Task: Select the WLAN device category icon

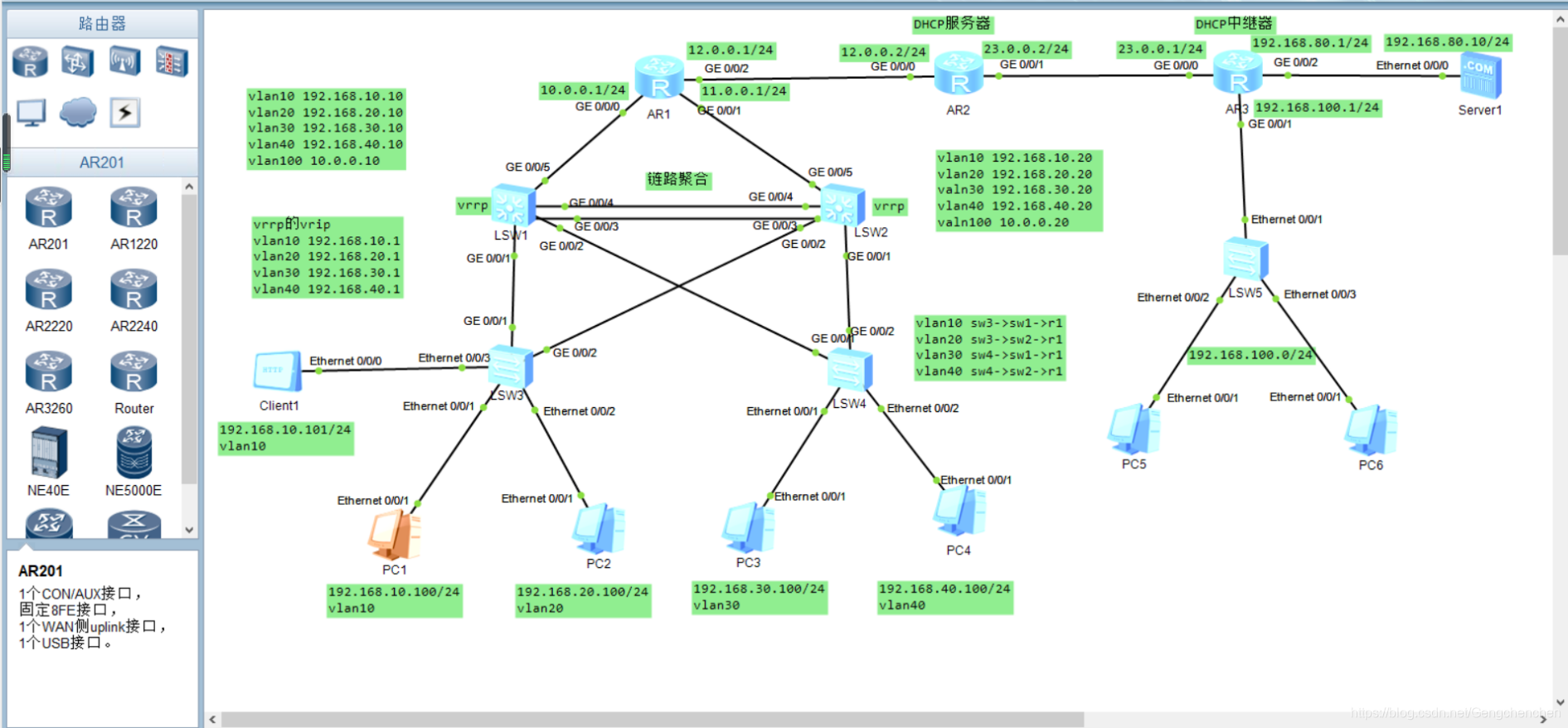Action: click(x=124, y=62)
